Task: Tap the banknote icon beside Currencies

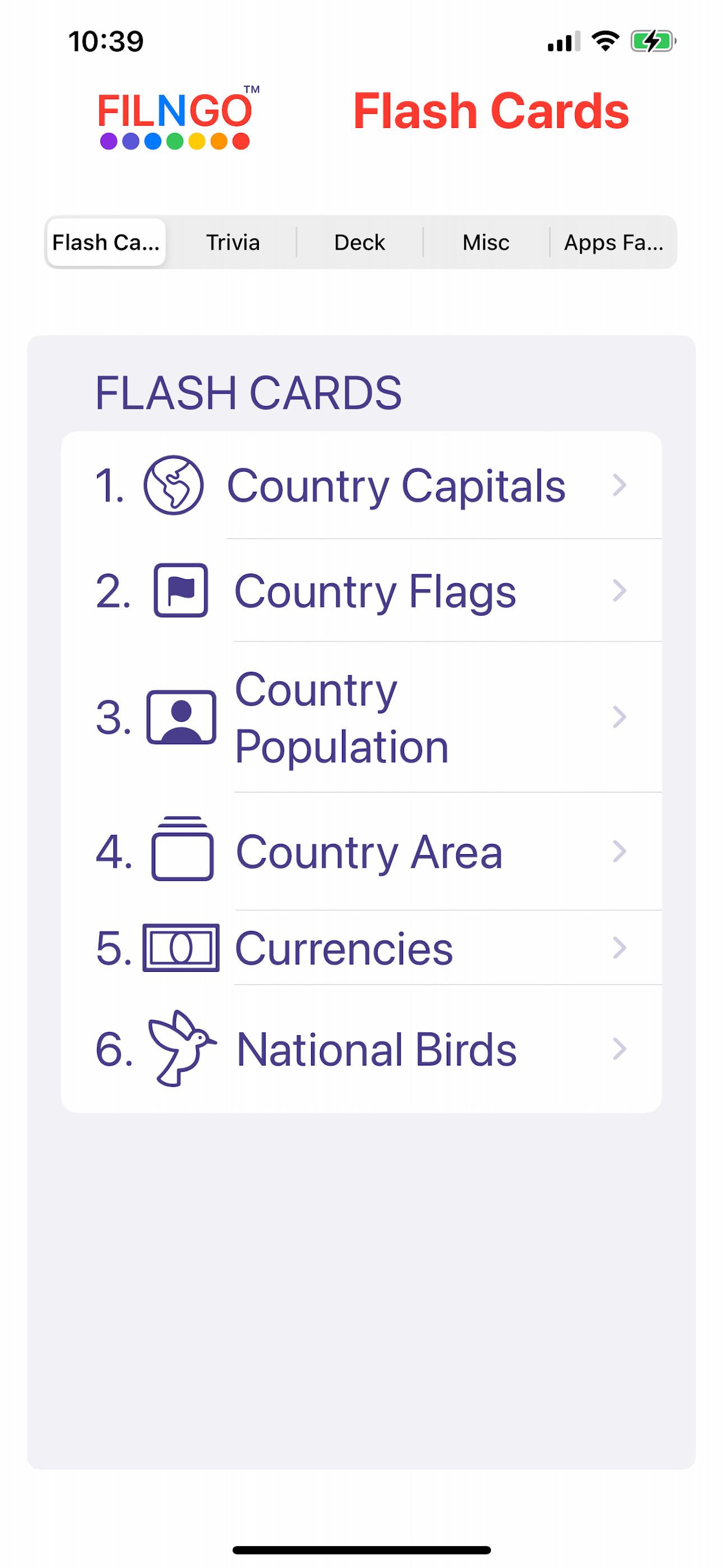Action: [x=180, y=948]
